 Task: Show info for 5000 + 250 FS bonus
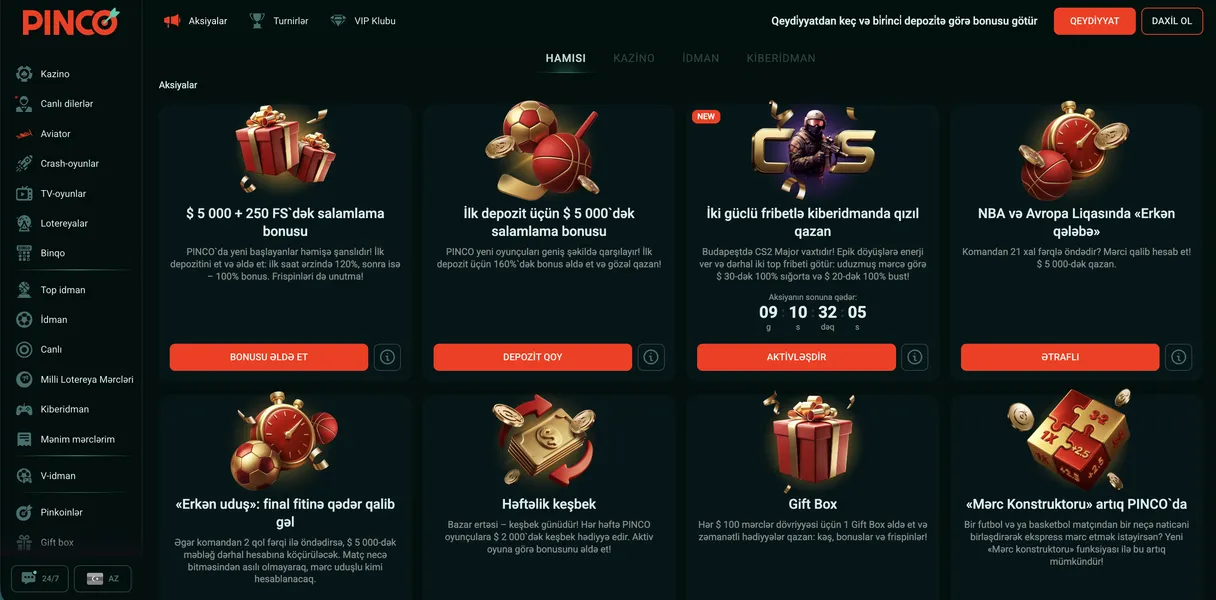(387, 357)
